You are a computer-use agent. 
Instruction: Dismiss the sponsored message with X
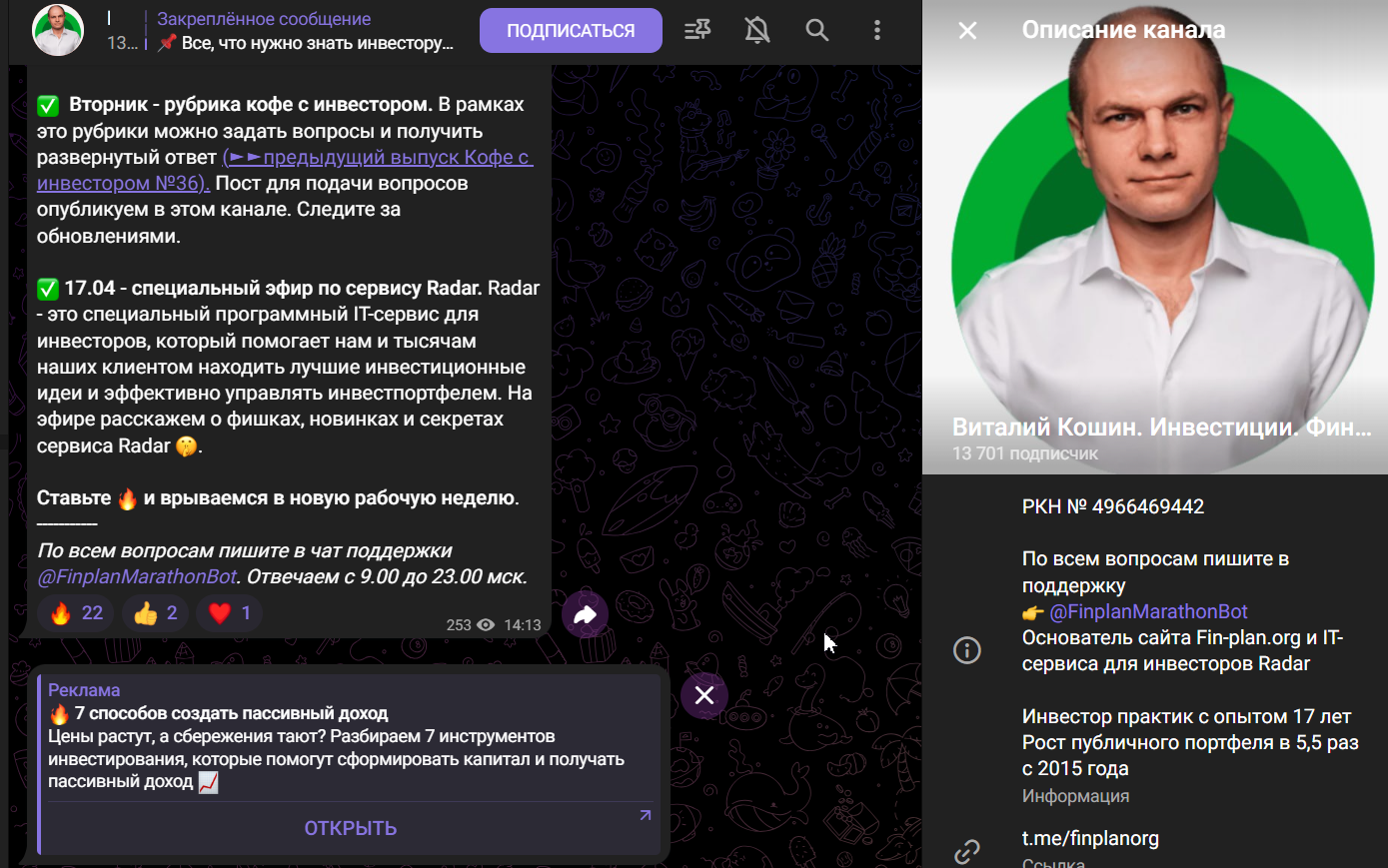[704, 695]
